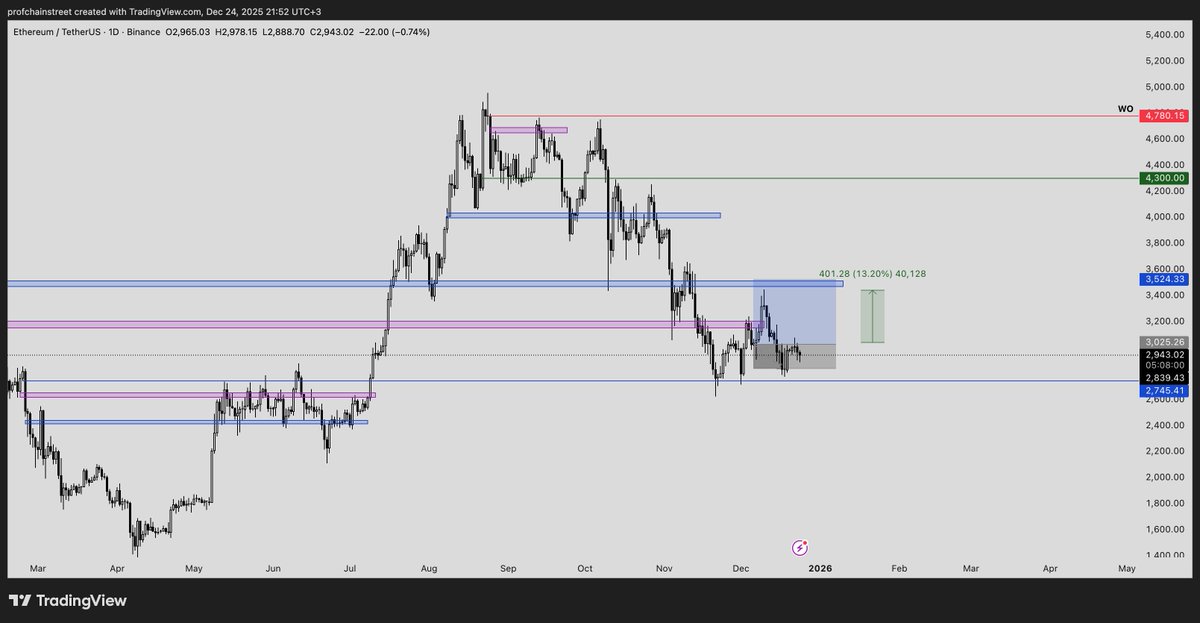Screen dimensions: 1200x623
Task: Click the 'Jun' time axis label
Action: [273, 568]
